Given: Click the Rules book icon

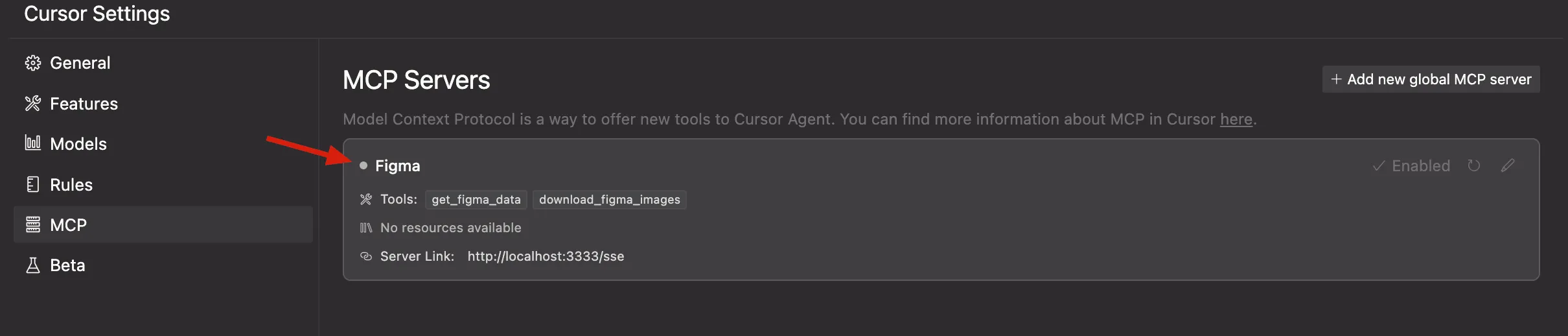Looking at the screenshot, I should [x=32, y=185].
